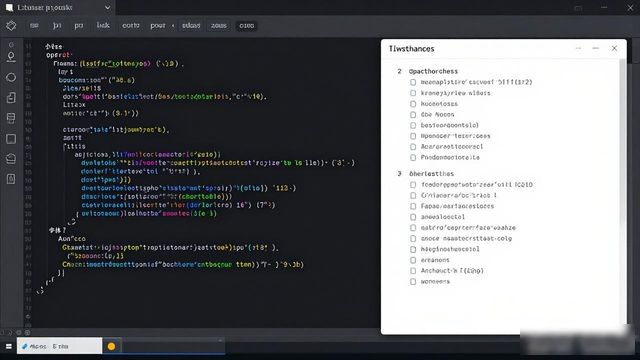
Task: Tick the checkbox ending in "-colg"
Action: (413, 238)
